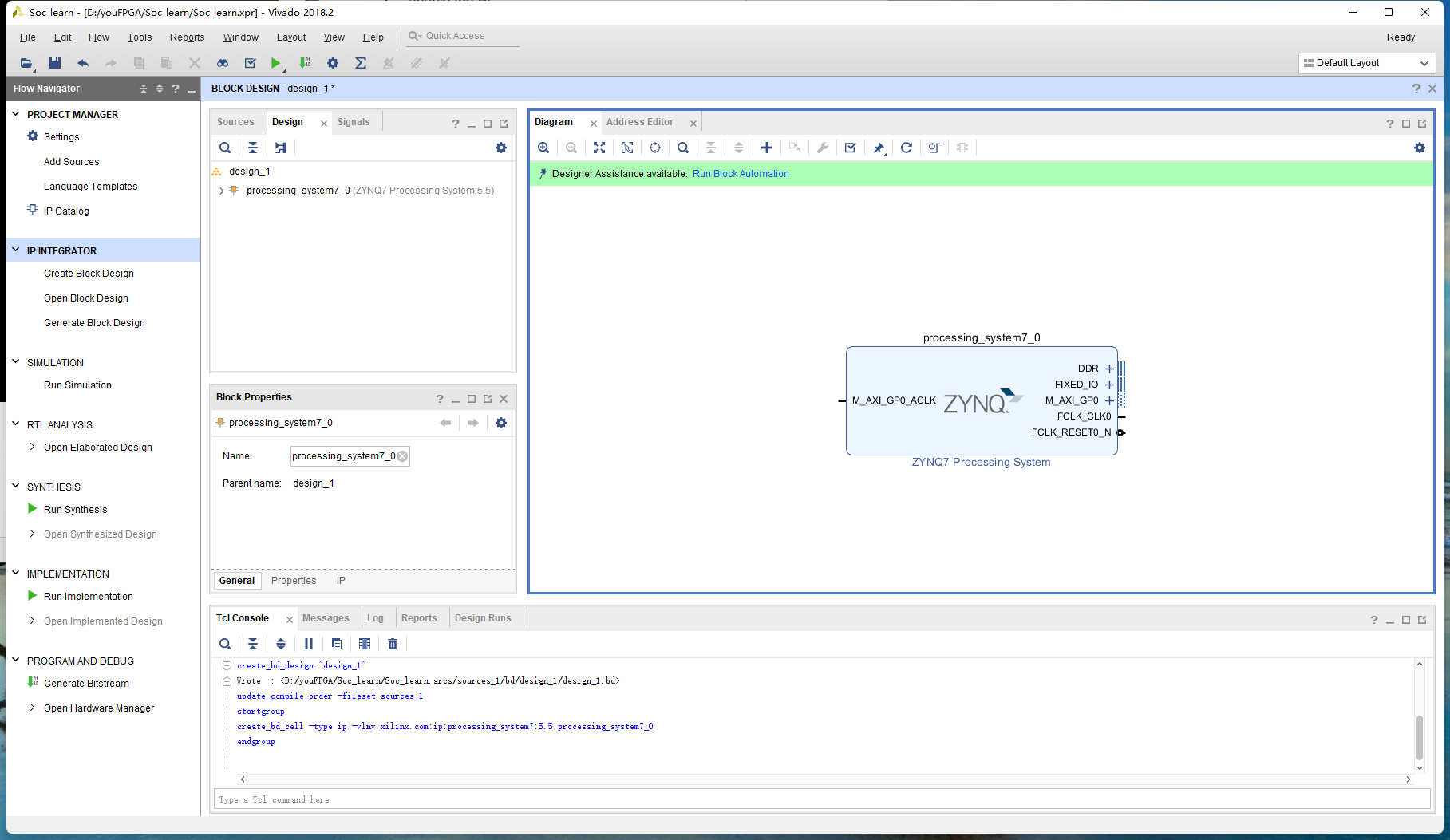Collapse the IP INTEGRATOR section

pos(15,250)
